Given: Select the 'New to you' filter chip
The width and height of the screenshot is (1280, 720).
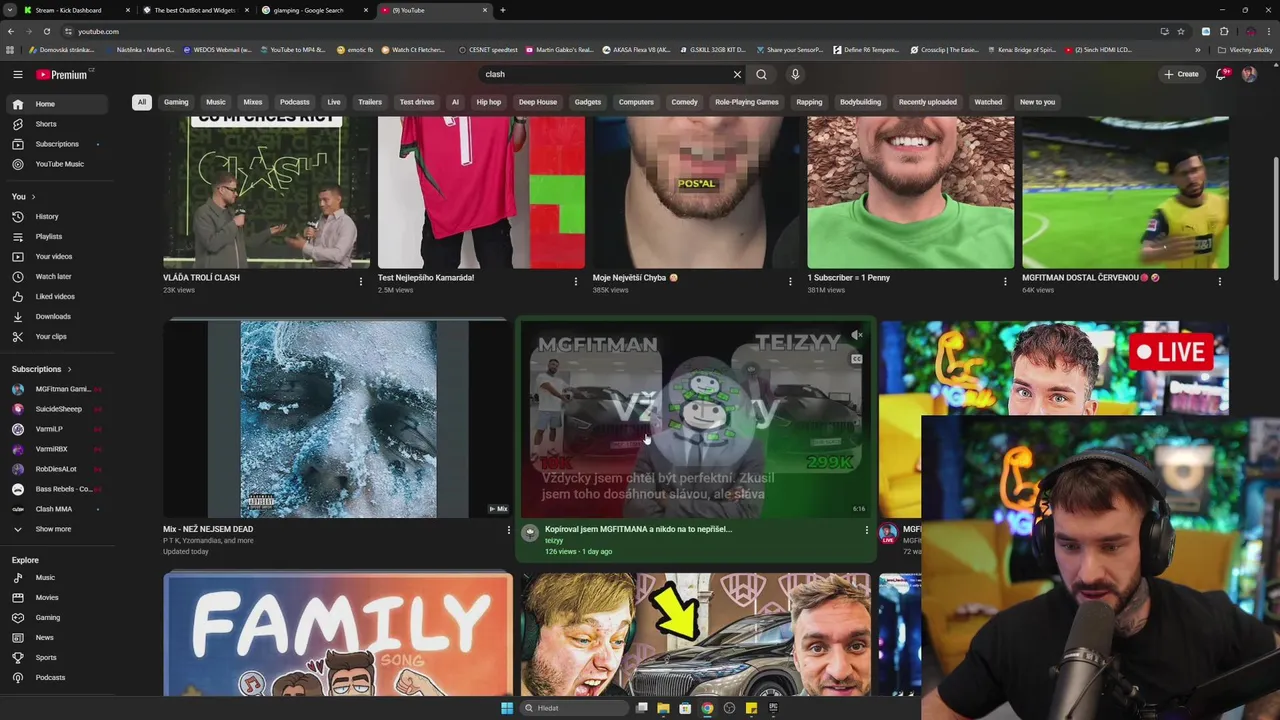Looking at the screenshot, I should point(1038,102).
